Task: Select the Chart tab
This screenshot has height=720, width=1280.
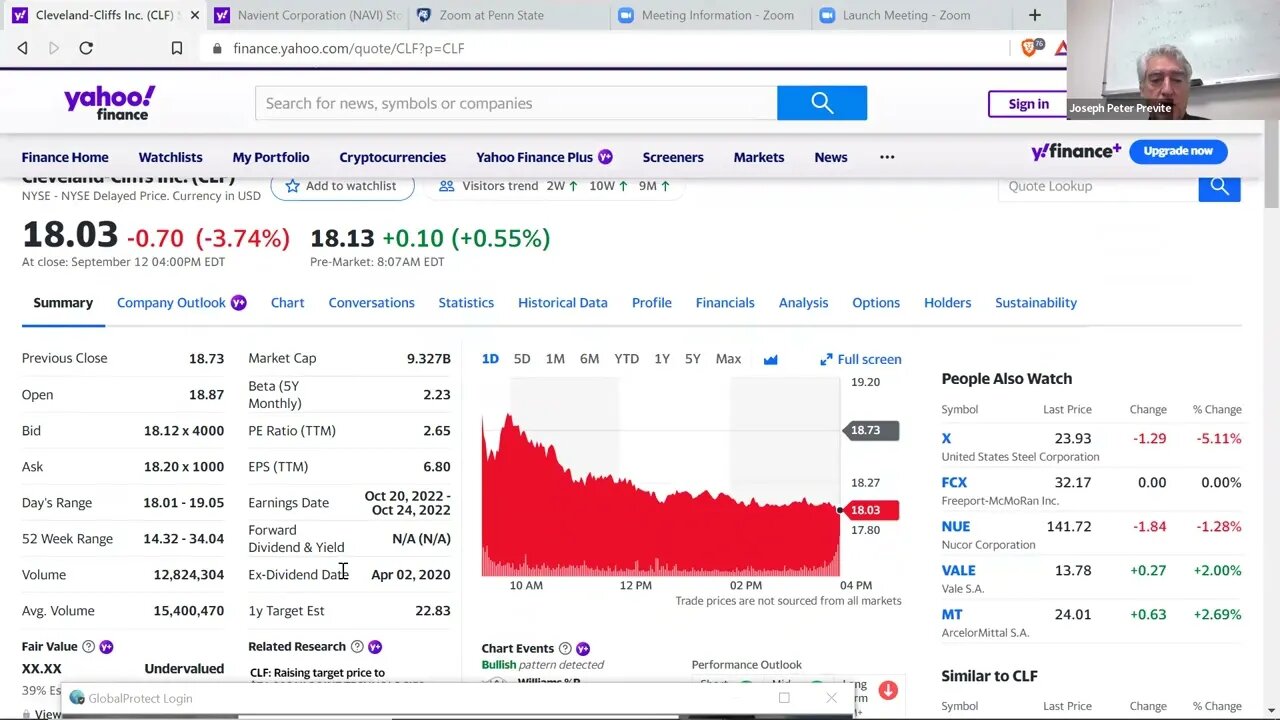Action: [x=287, y=303]
